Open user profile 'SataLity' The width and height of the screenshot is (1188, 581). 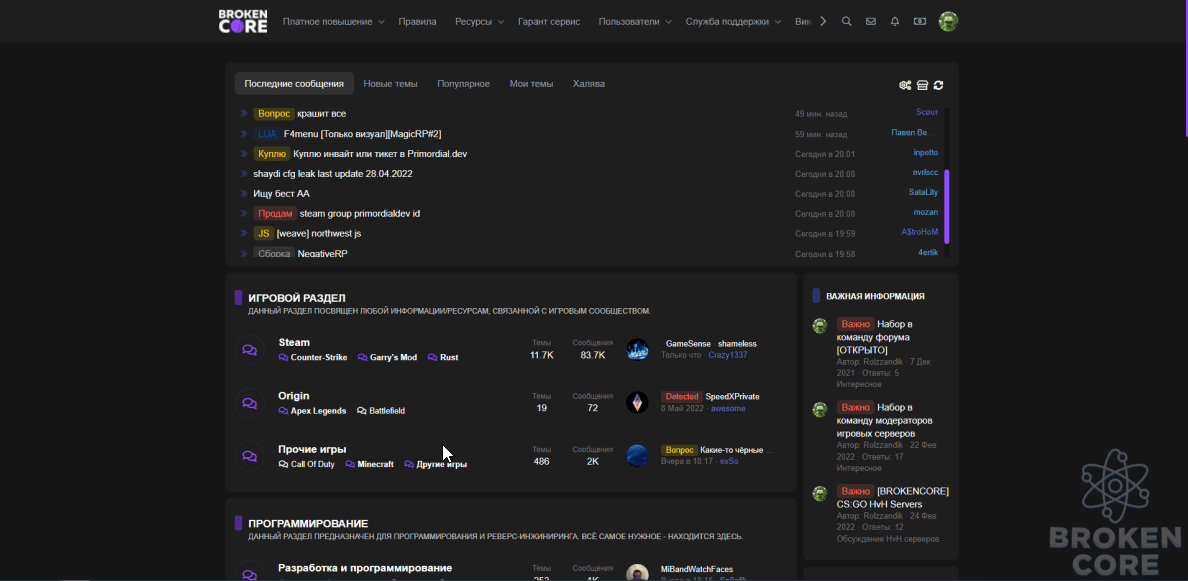click(x=923, y=192)
